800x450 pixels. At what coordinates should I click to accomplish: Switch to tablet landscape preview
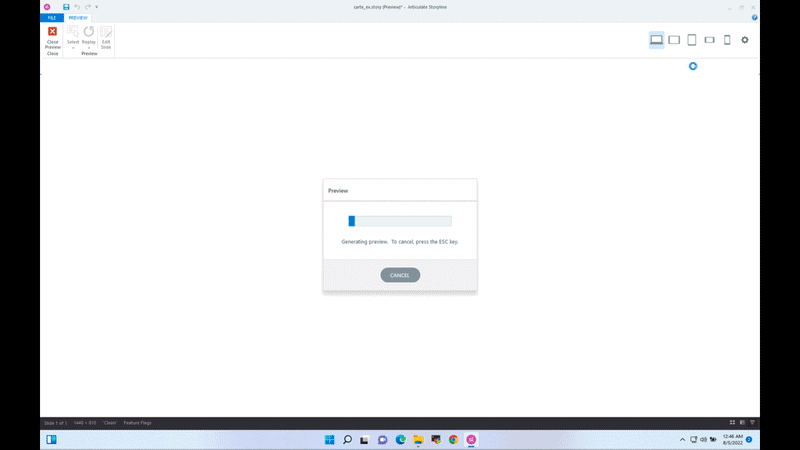point(674,40)
